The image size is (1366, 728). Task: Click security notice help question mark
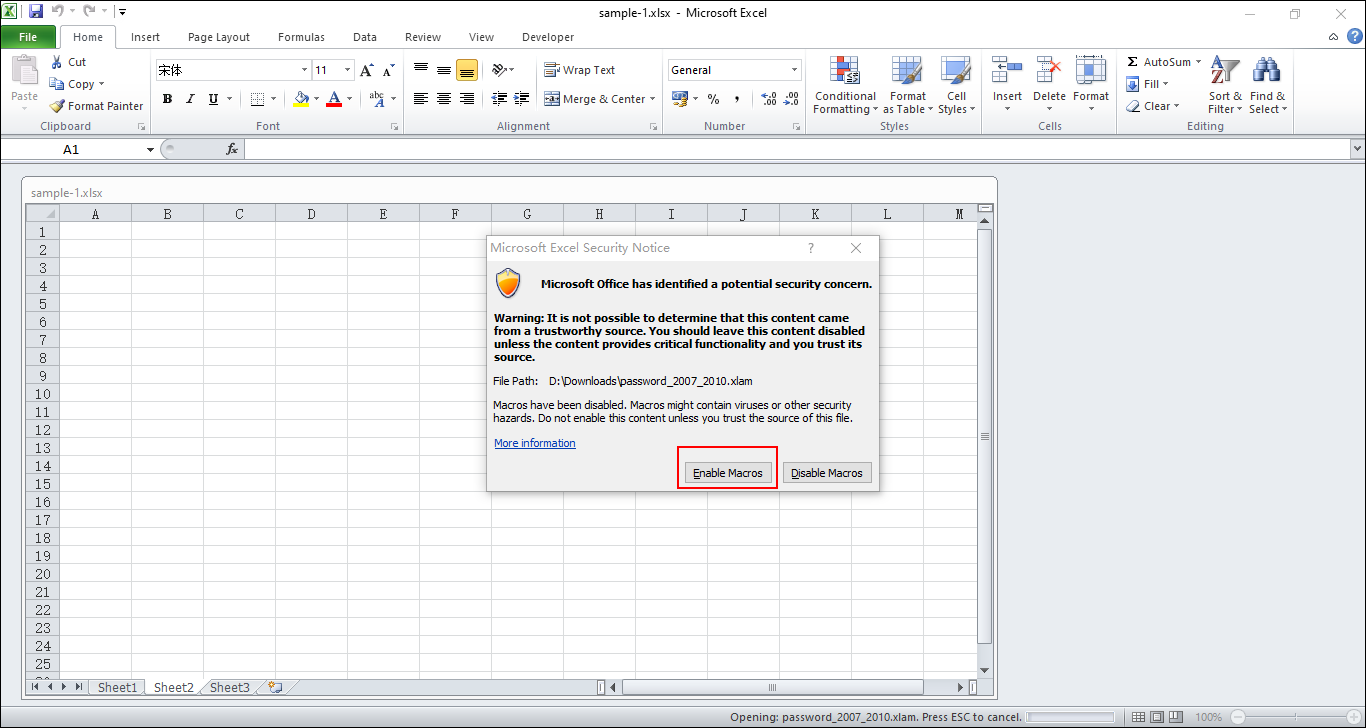pos(811,248)
